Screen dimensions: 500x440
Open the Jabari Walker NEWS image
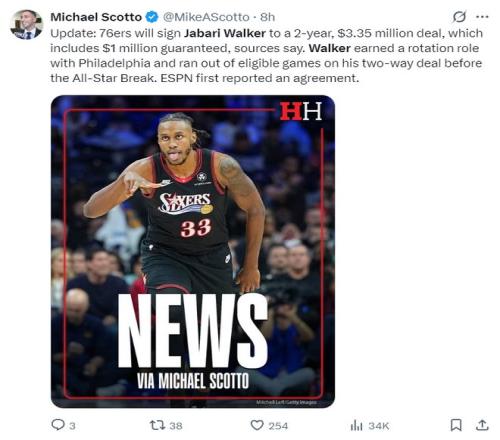[193, 251]
